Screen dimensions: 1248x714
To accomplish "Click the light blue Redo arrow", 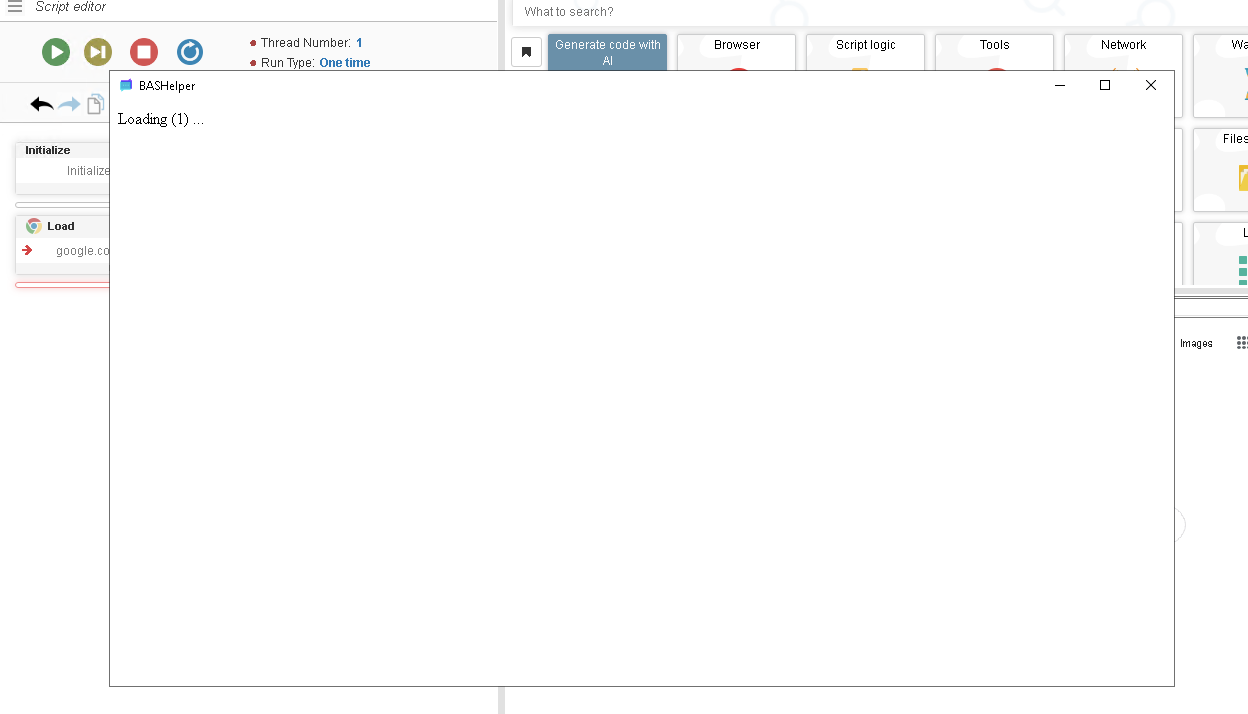I will (69, 104).
